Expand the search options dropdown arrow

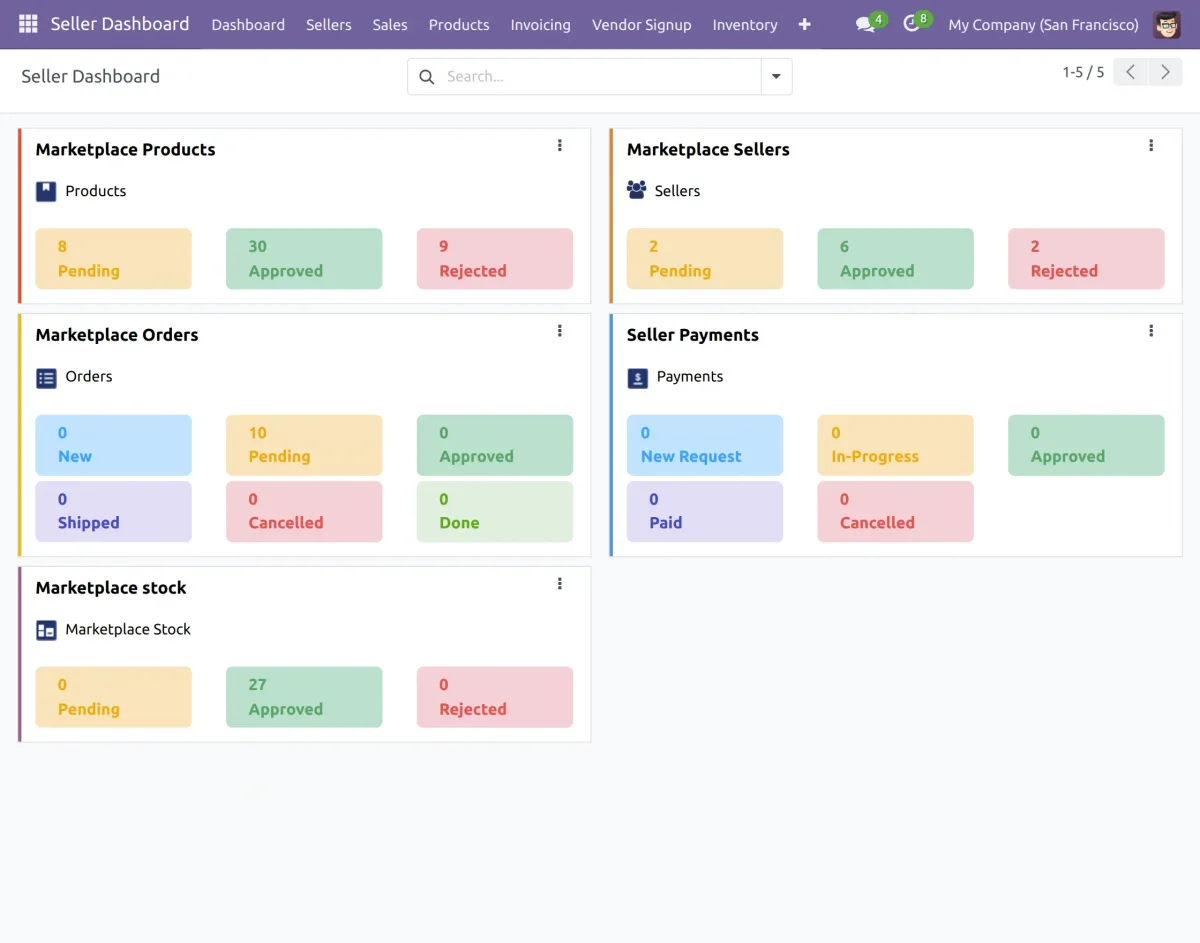coord(776,77)
